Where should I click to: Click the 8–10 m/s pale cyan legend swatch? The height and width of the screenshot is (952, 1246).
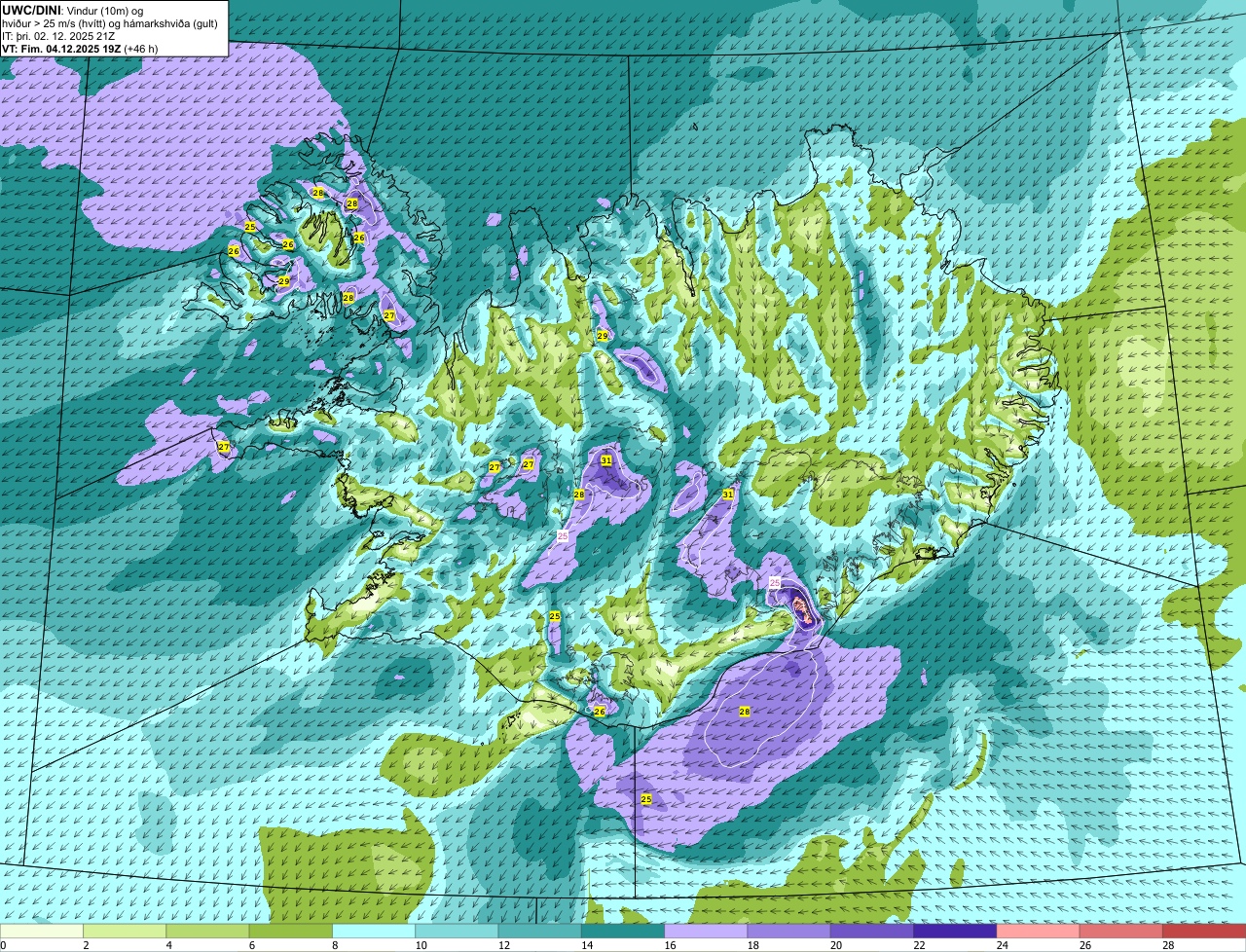tap(374, 932)
